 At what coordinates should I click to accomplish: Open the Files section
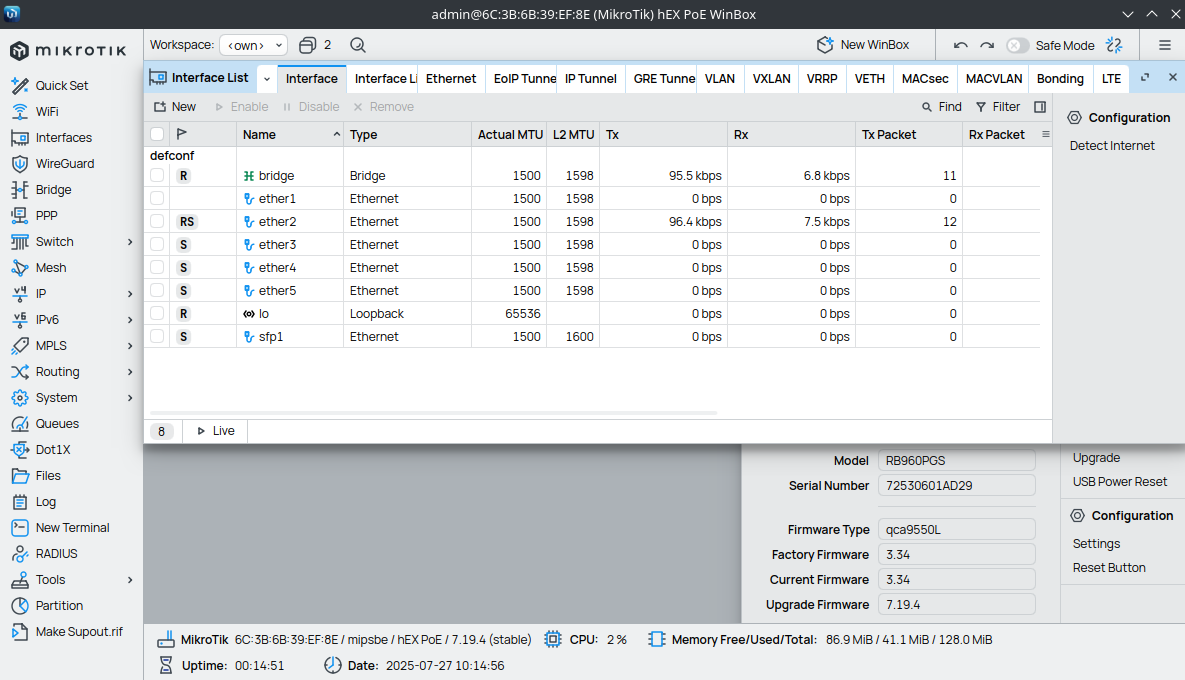coord(48,476)
